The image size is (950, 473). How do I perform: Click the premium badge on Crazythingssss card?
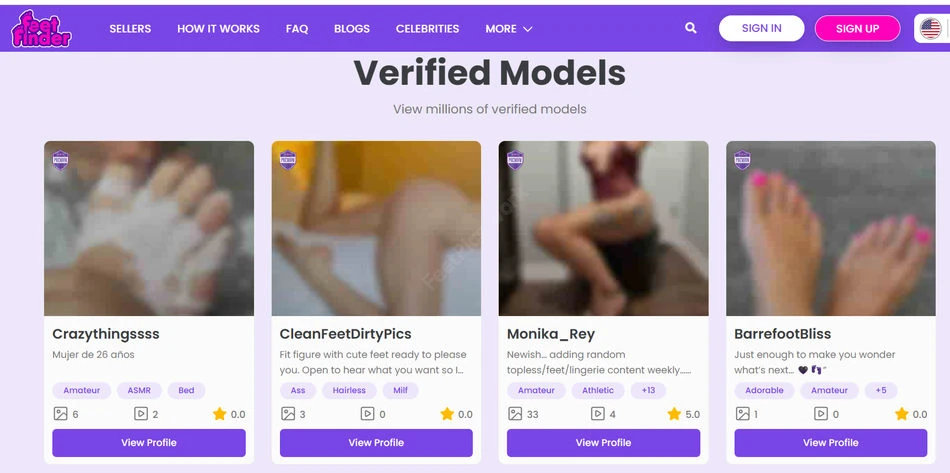point(60,160)
